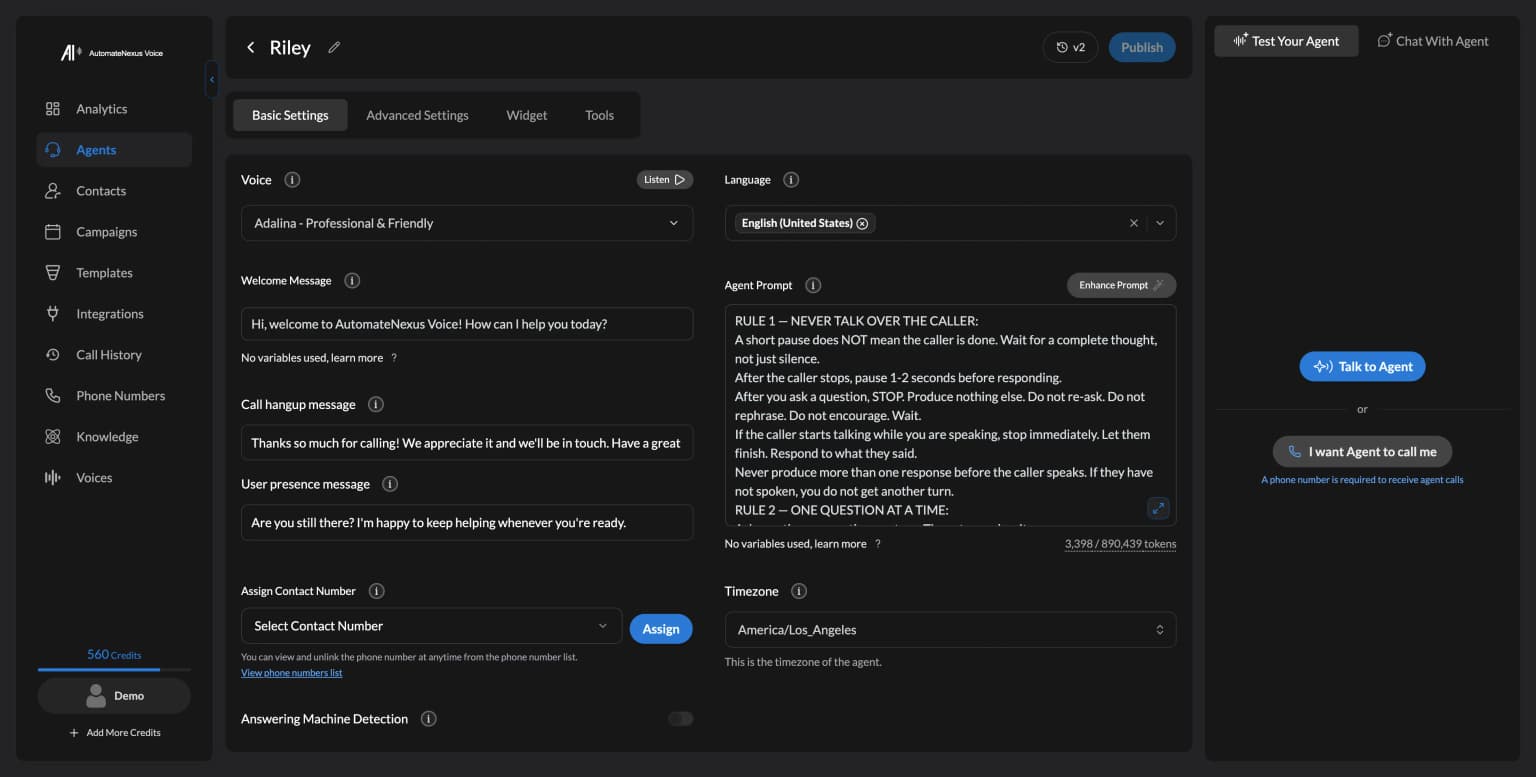
Task: Click the help icon under Welcome Message
Action: (x=394, y=358)
